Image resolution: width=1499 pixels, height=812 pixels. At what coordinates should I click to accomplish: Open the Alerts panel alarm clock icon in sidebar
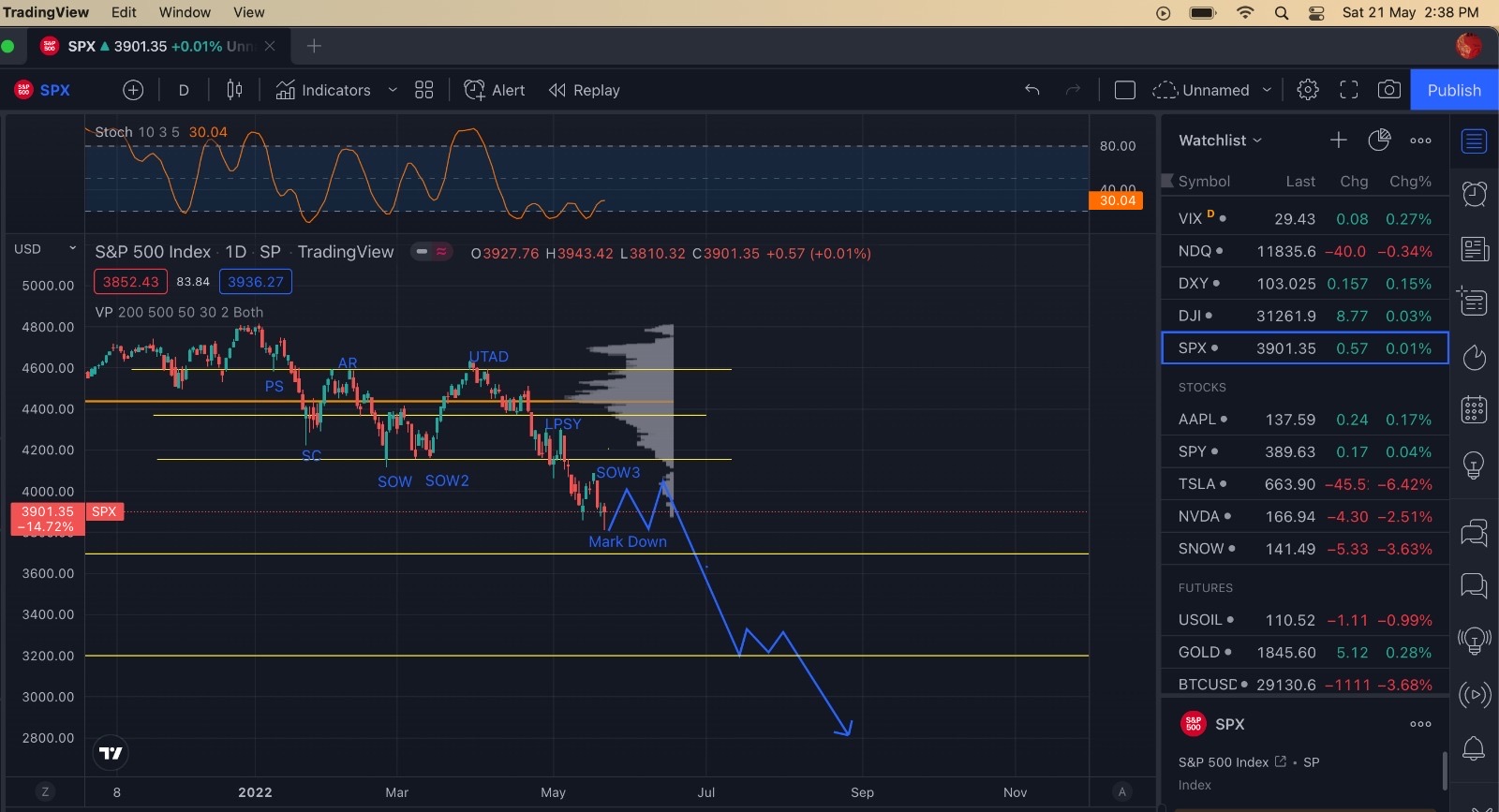[x=1474, y=194]
